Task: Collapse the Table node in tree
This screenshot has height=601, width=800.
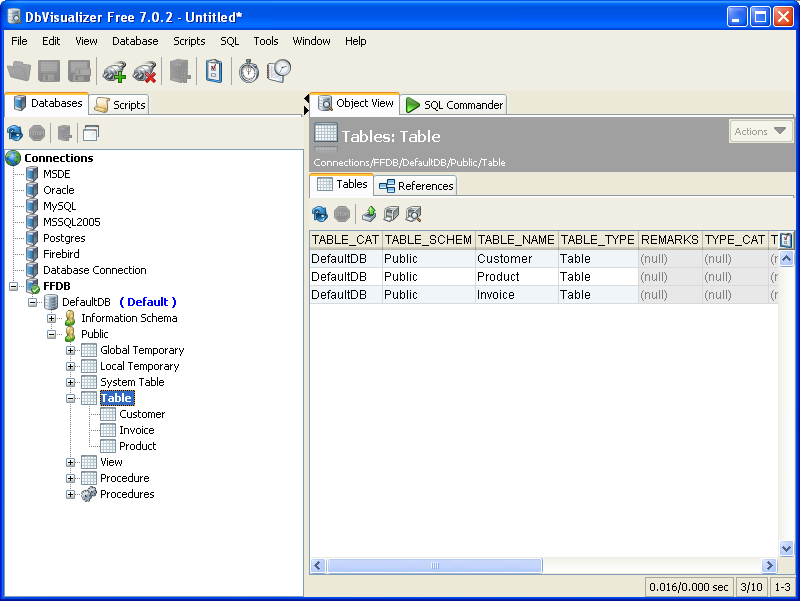Action: pos(70,398)
